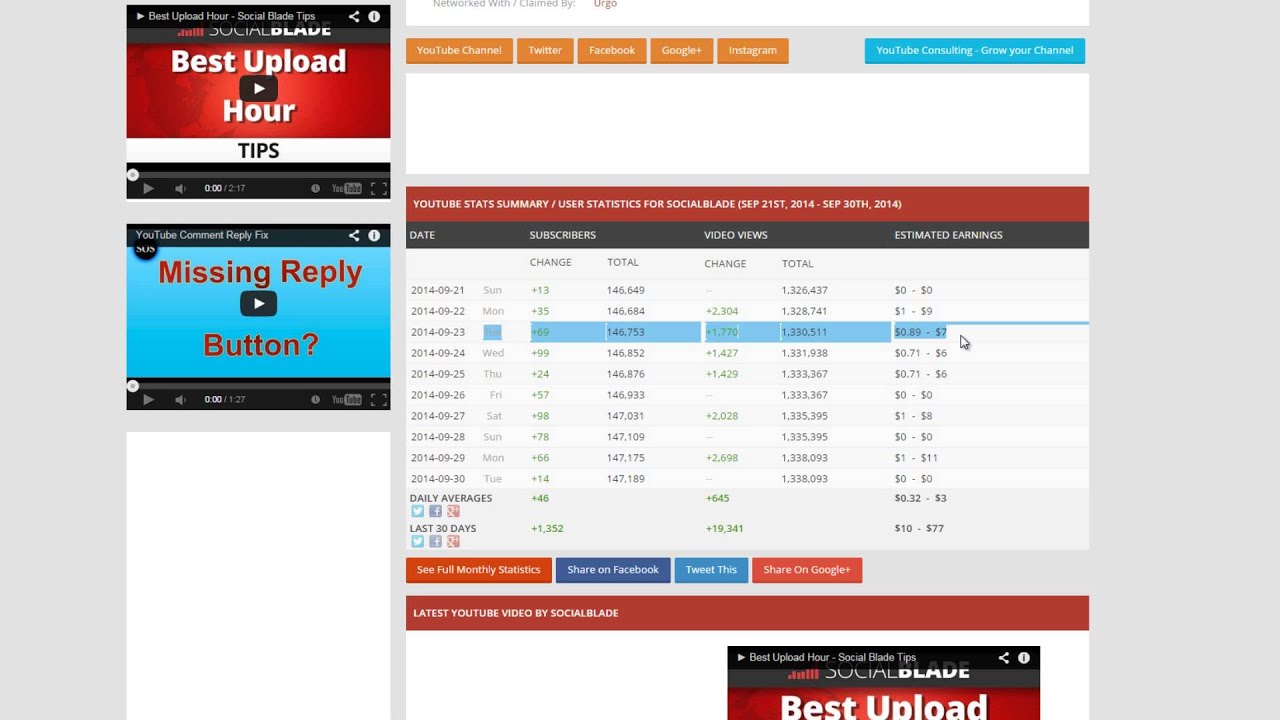1280x720 pixels.
Task: Click the +2,698 video views change
Action: (722, 458)
